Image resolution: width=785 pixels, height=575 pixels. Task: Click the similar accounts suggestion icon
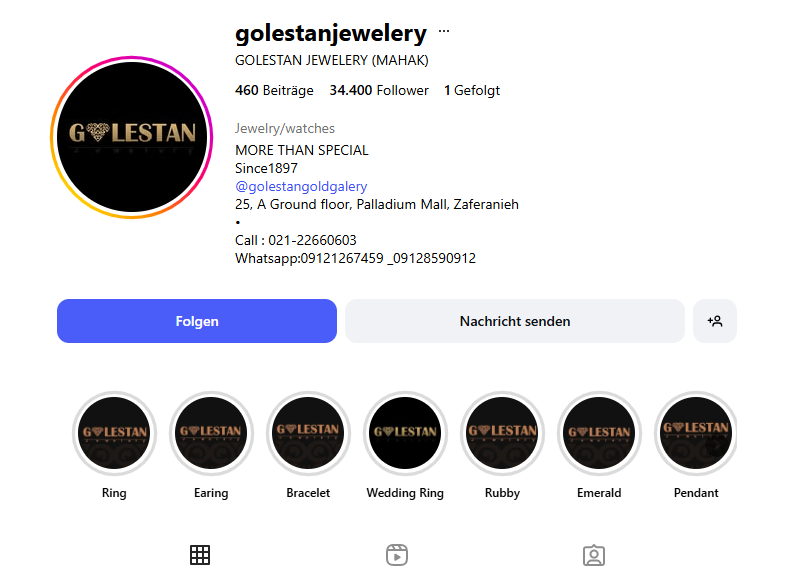click(x=714, y=321)
